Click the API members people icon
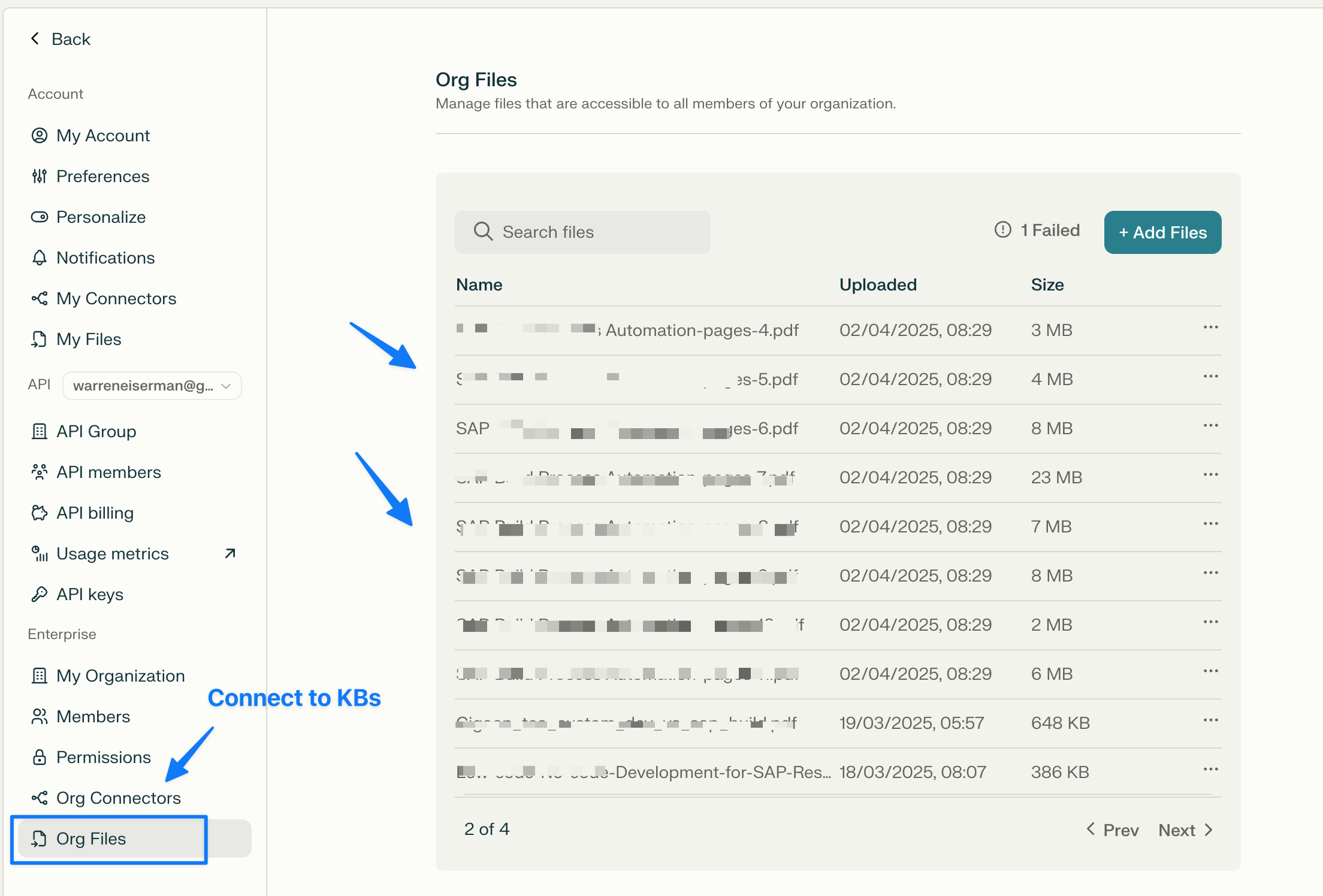 click(x=40, y=472)
